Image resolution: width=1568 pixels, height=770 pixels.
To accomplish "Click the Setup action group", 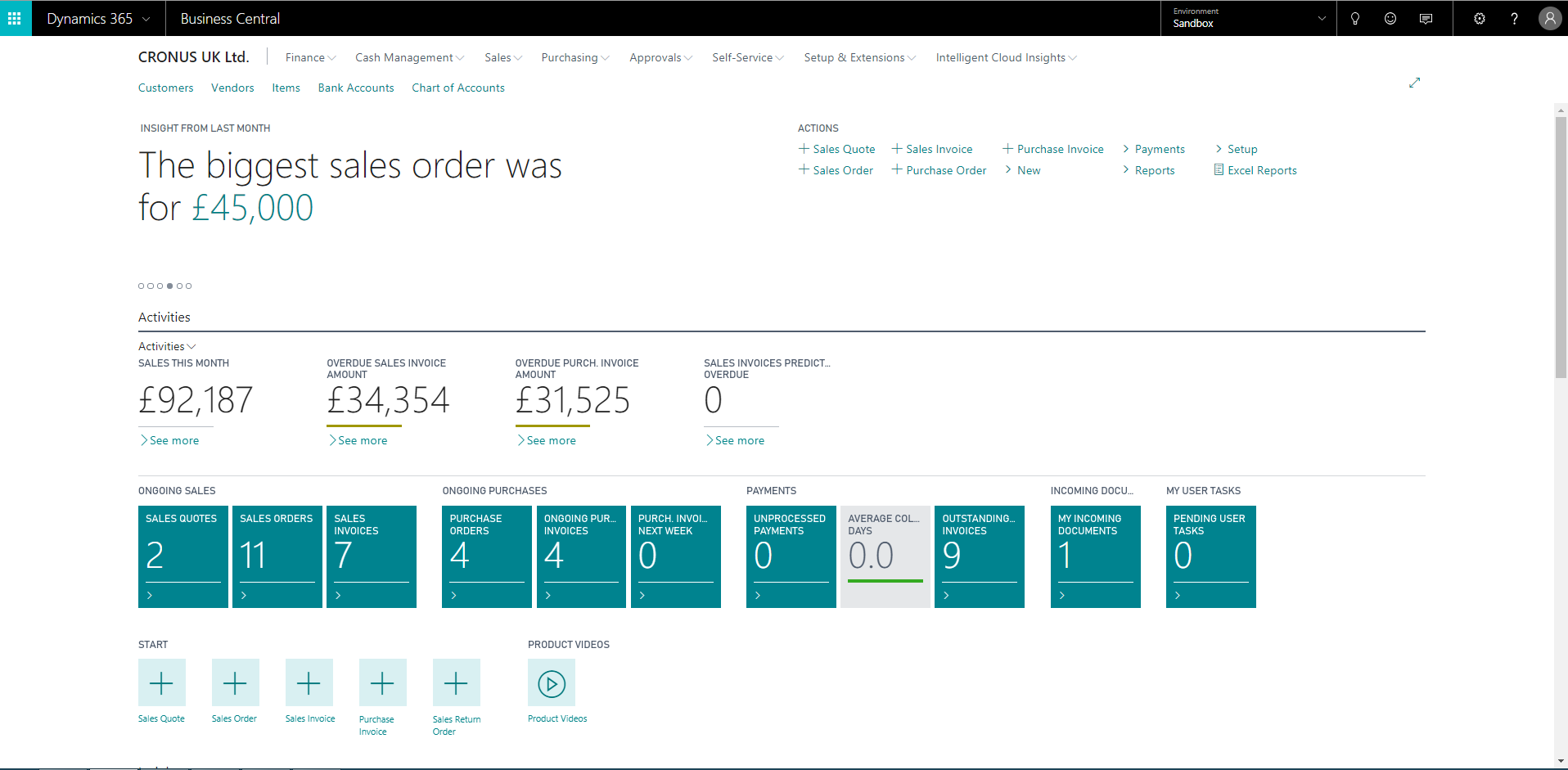I will click(1237, 149).
